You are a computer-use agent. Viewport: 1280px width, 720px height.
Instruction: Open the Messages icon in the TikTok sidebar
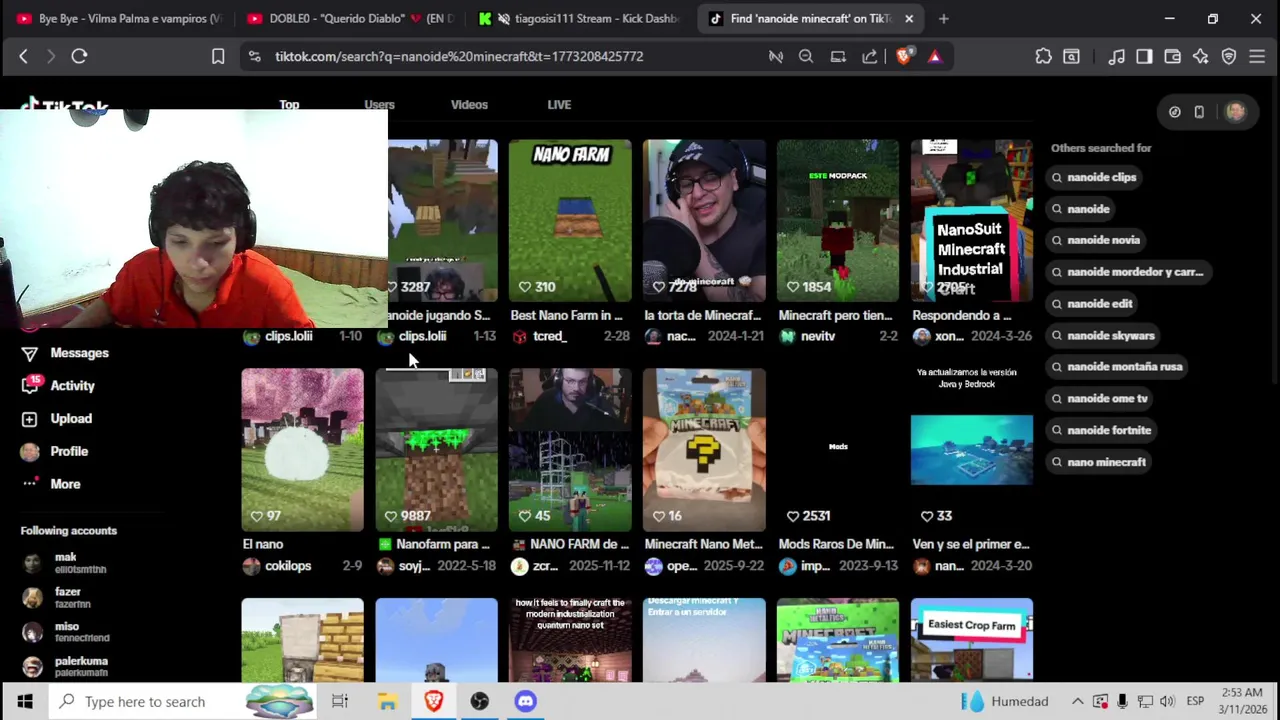tap(30, 353)
